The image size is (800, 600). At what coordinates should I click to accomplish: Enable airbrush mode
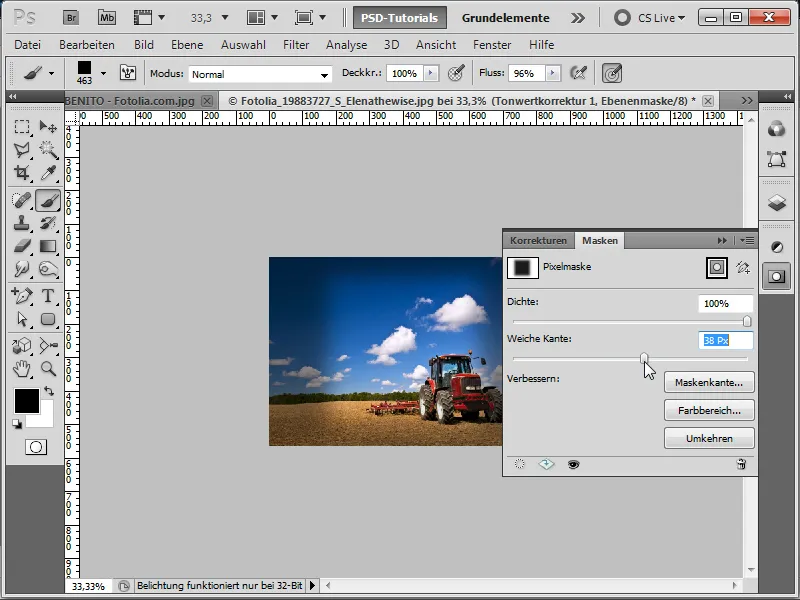tap(578, 73)
